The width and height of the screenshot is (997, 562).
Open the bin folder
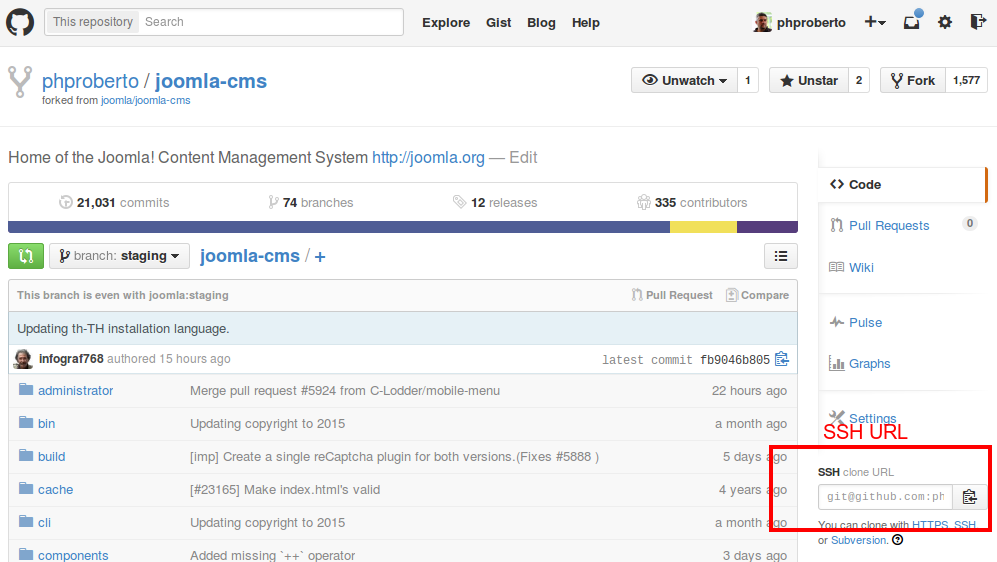[x=46, y=424]
